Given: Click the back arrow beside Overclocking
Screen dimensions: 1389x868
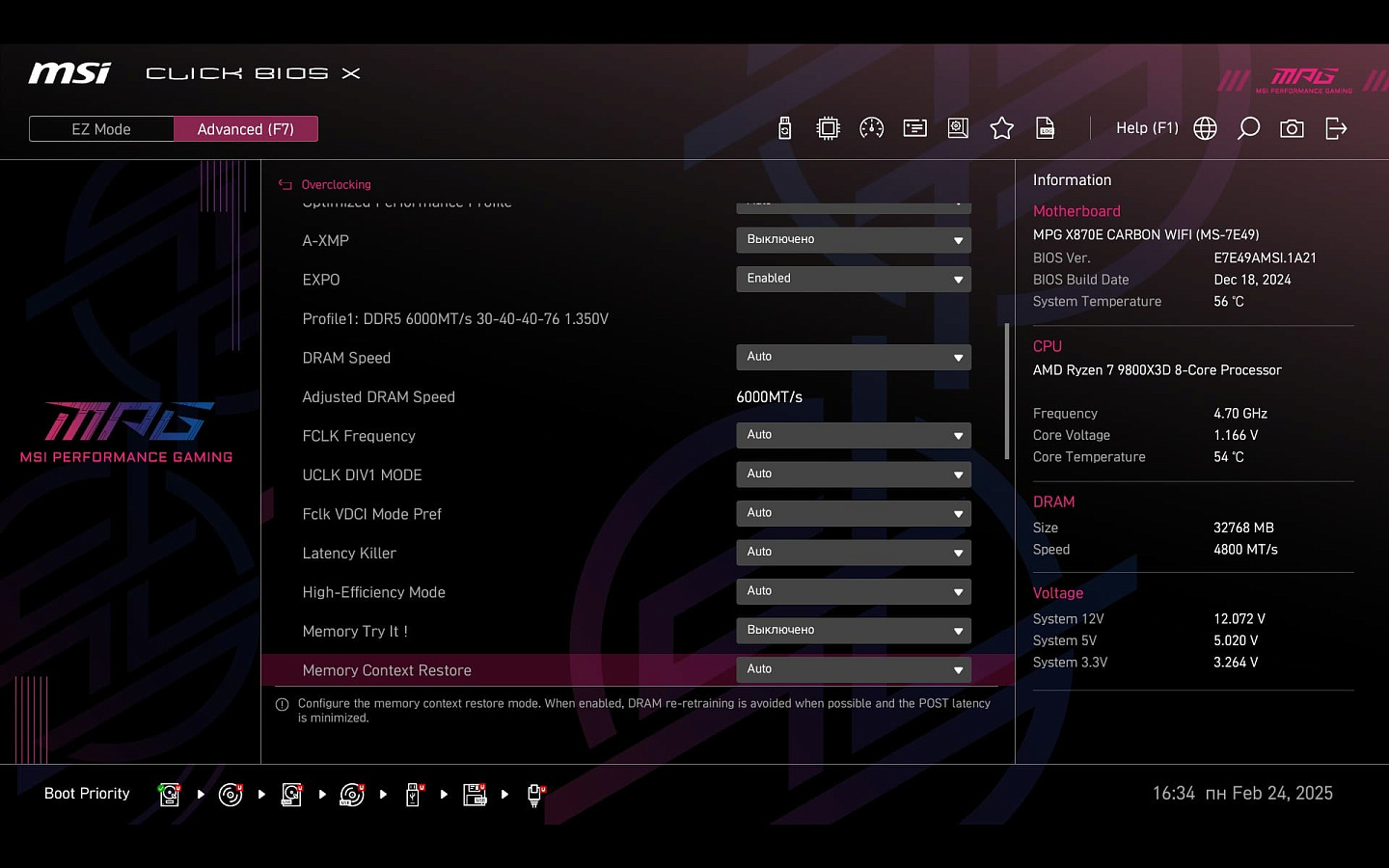Looking at the screenshot, I should pyautogui.click(x=286, y=185).
